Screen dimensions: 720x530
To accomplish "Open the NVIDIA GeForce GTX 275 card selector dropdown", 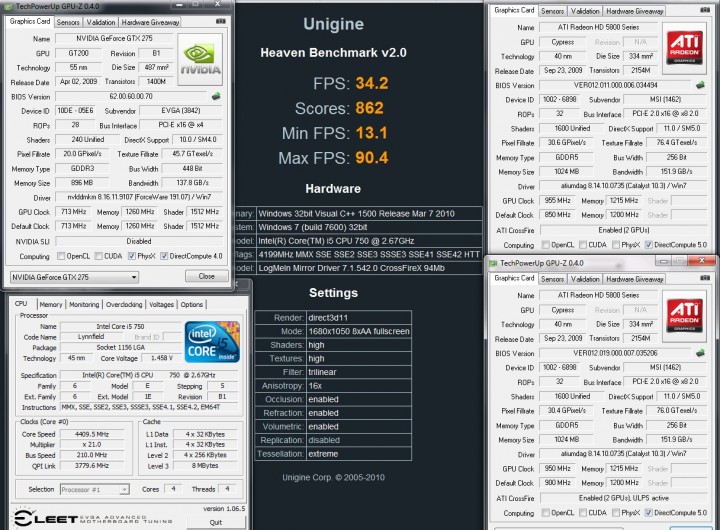I will click(x=74, y=277).
